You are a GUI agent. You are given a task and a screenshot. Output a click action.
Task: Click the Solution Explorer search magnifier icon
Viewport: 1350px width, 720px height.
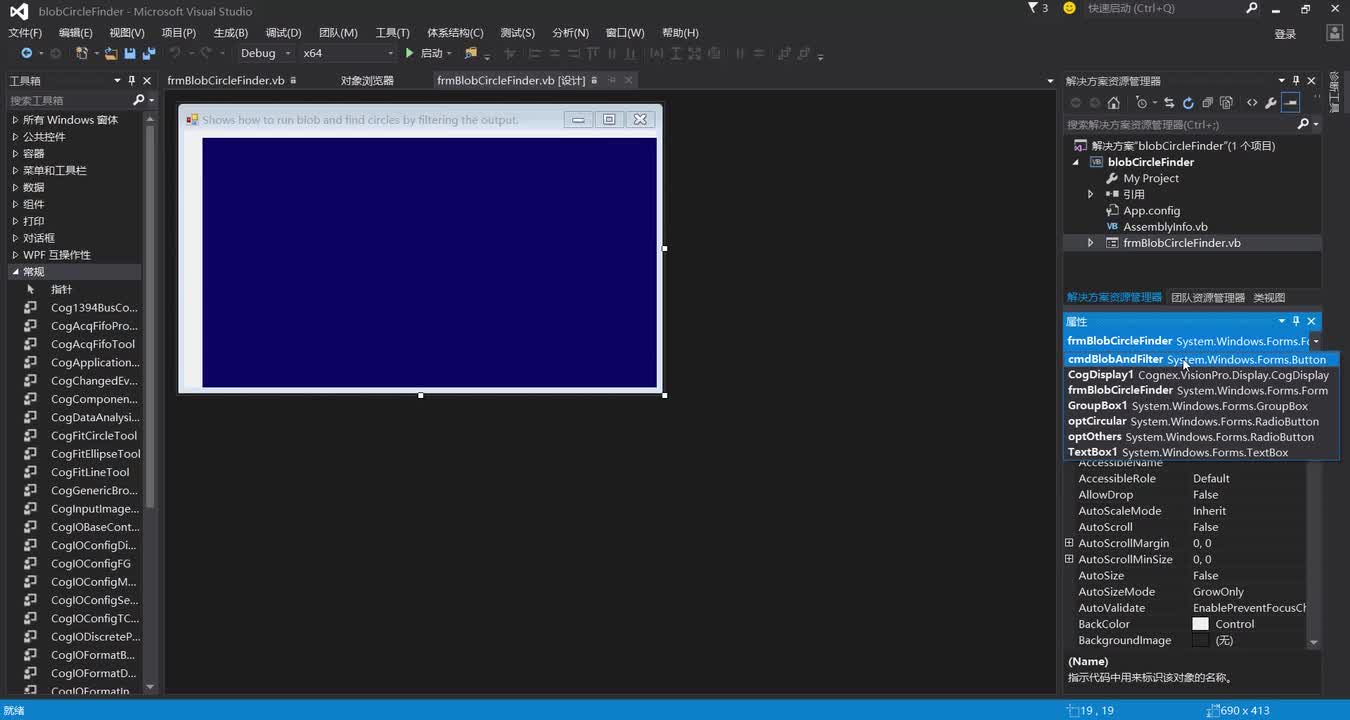click(1303, 125)
